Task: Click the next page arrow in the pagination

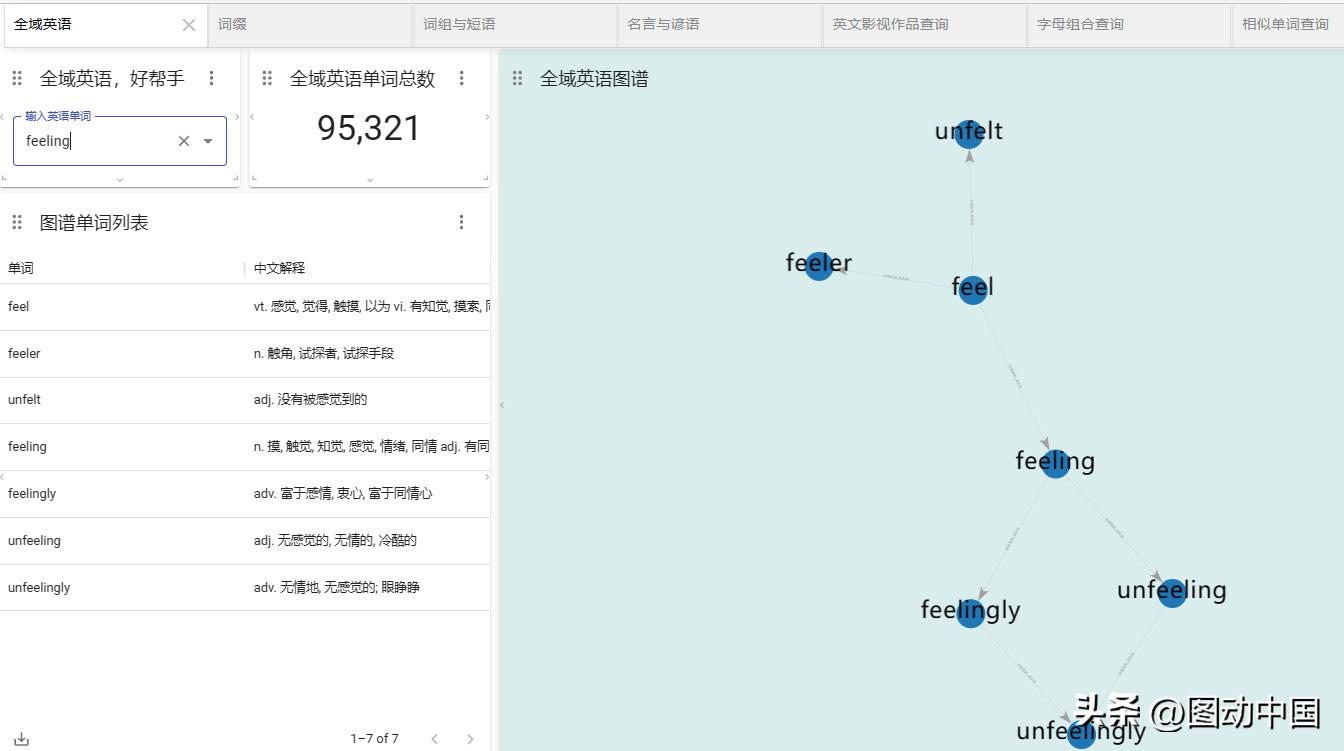Action: [x=469, y=738]
